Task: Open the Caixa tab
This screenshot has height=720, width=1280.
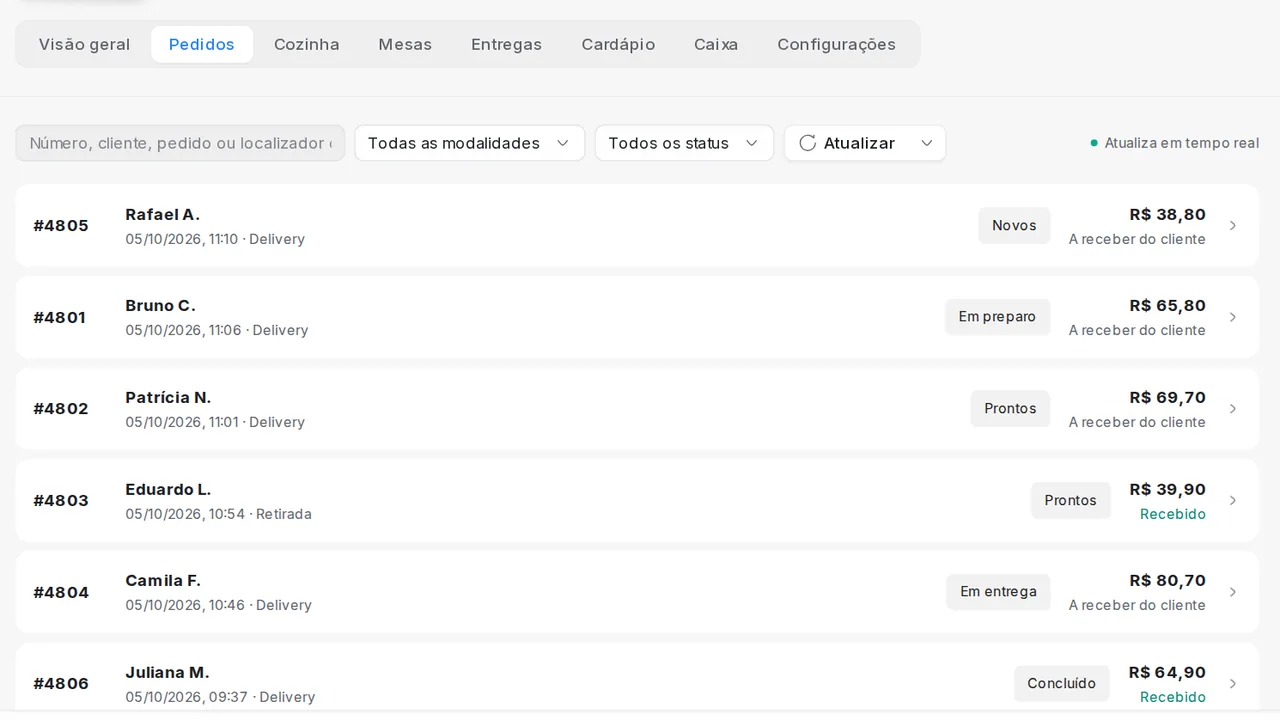Action: [716, 44]
